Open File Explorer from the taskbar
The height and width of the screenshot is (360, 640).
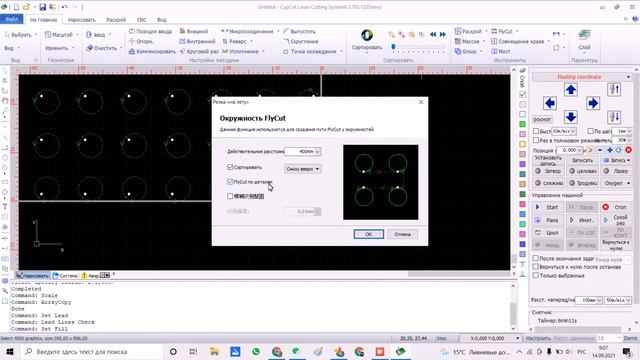(x=214, y=351)
